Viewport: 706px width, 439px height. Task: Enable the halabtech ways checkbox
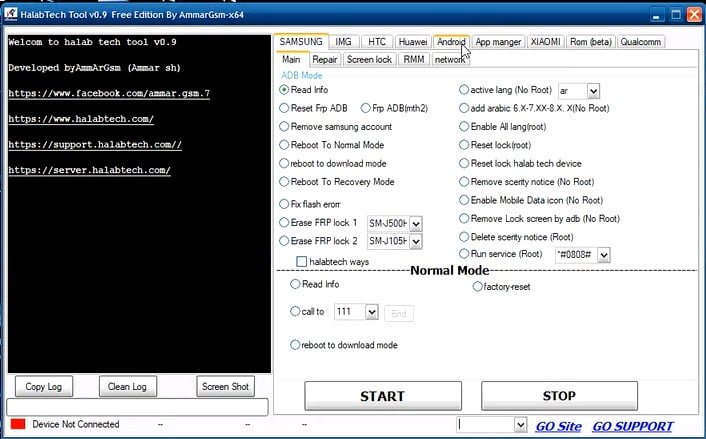pos(301,261)
